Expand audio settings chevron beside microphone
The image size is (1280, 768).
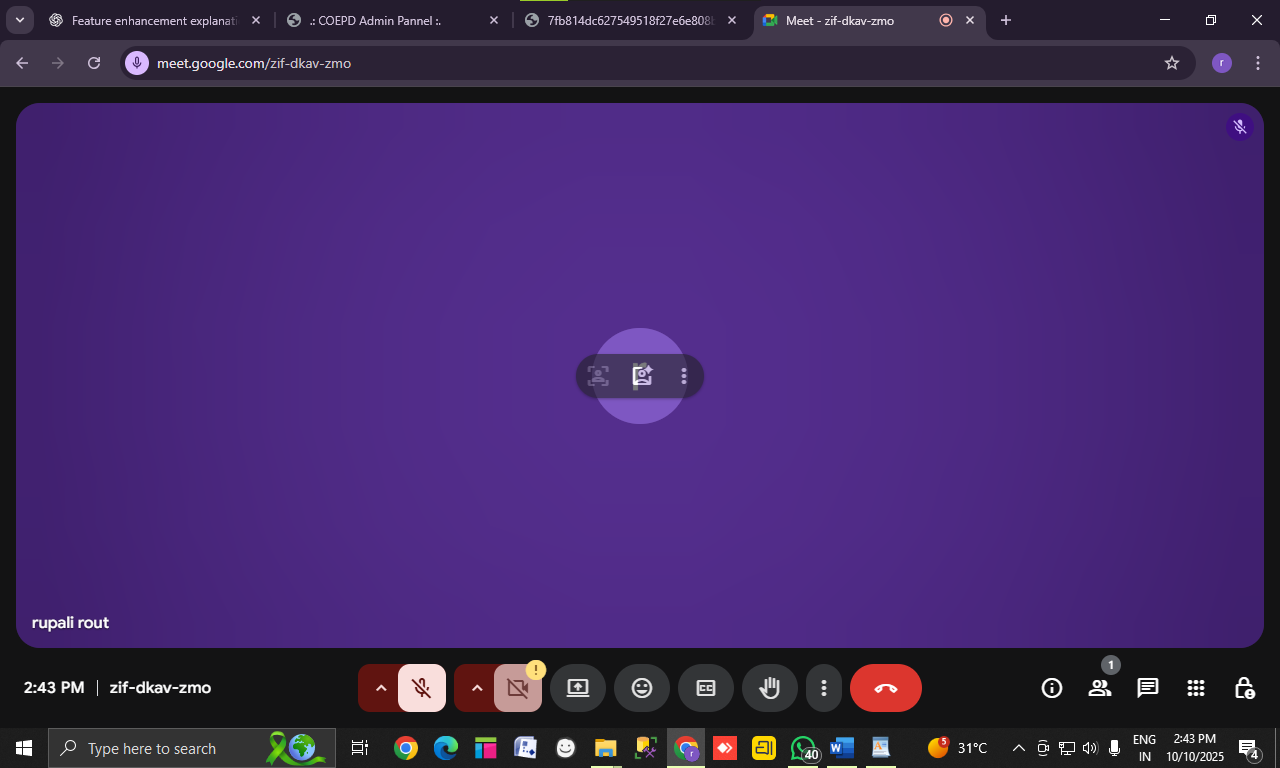coord(380,688)
